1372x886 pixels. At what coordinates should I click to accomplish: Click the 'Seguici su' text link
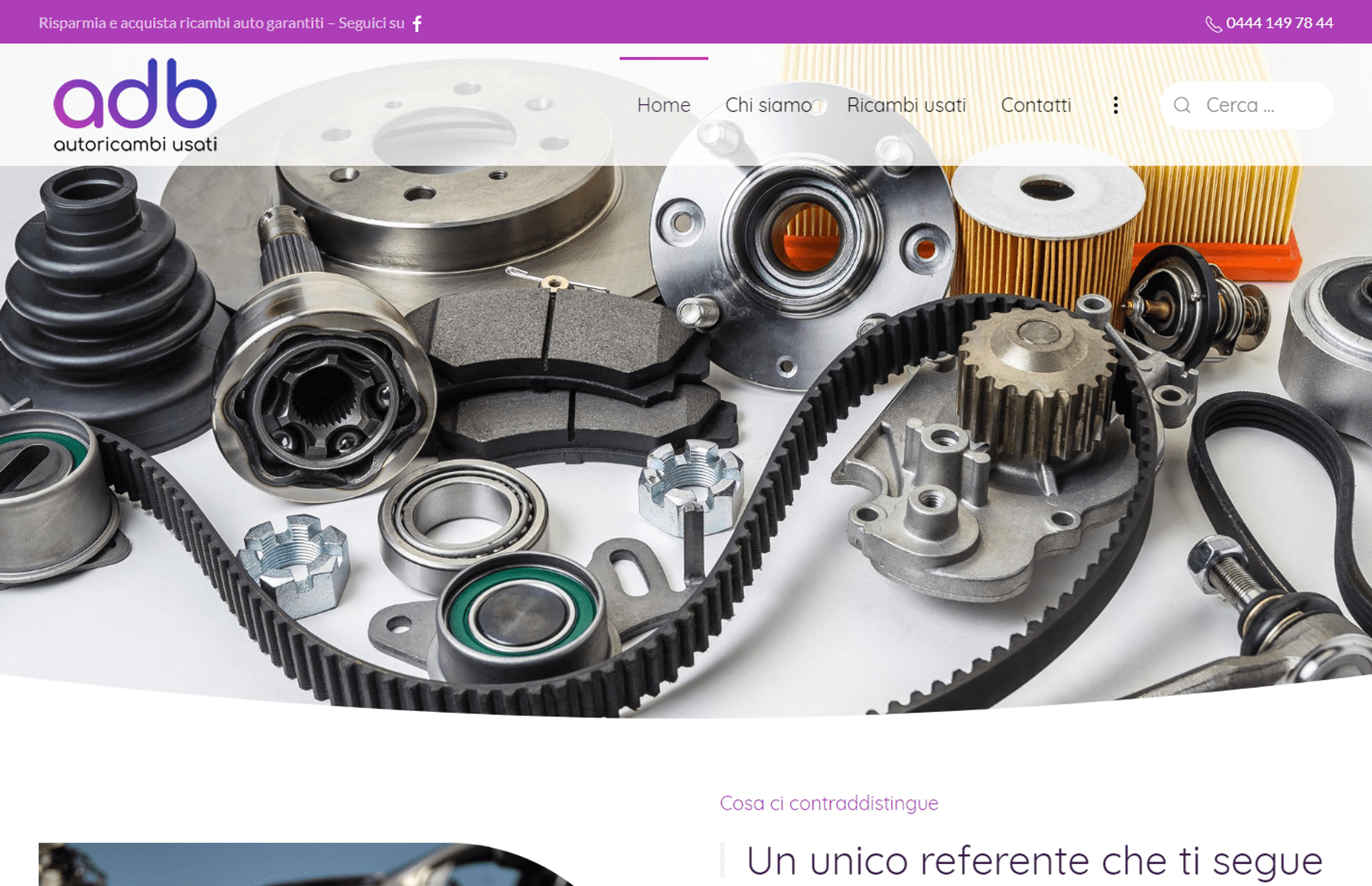coord(371,23)
